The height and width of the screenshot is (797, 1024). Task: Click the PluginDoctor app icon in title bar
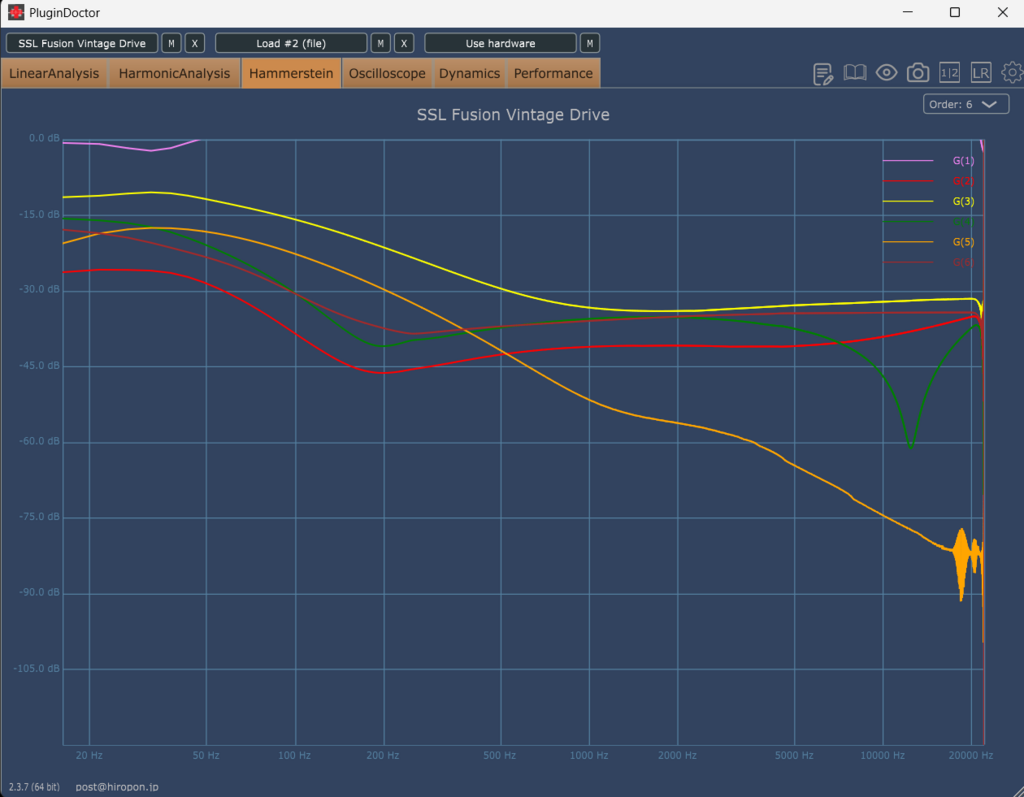point(16,12)
